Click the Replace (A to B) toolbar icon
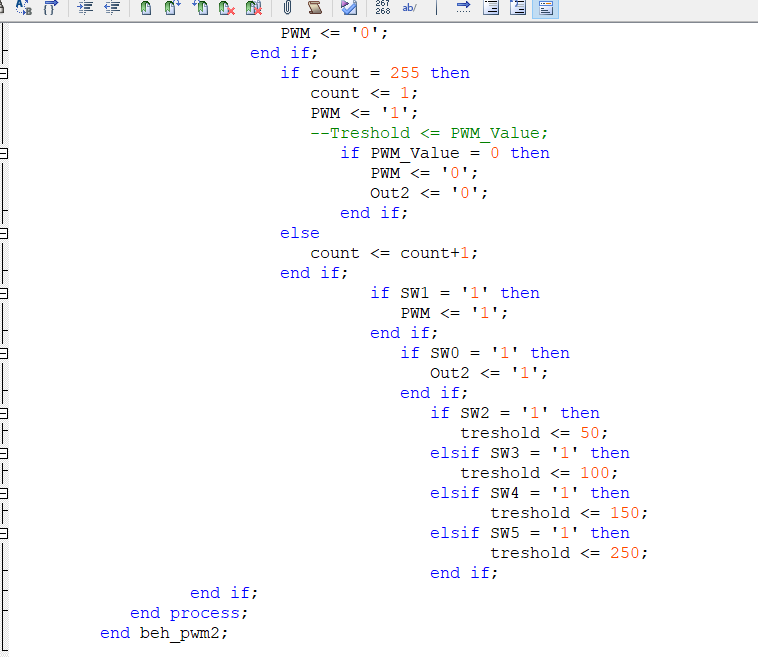This screenshot has width=758, height=657. [x=23, y=7]
